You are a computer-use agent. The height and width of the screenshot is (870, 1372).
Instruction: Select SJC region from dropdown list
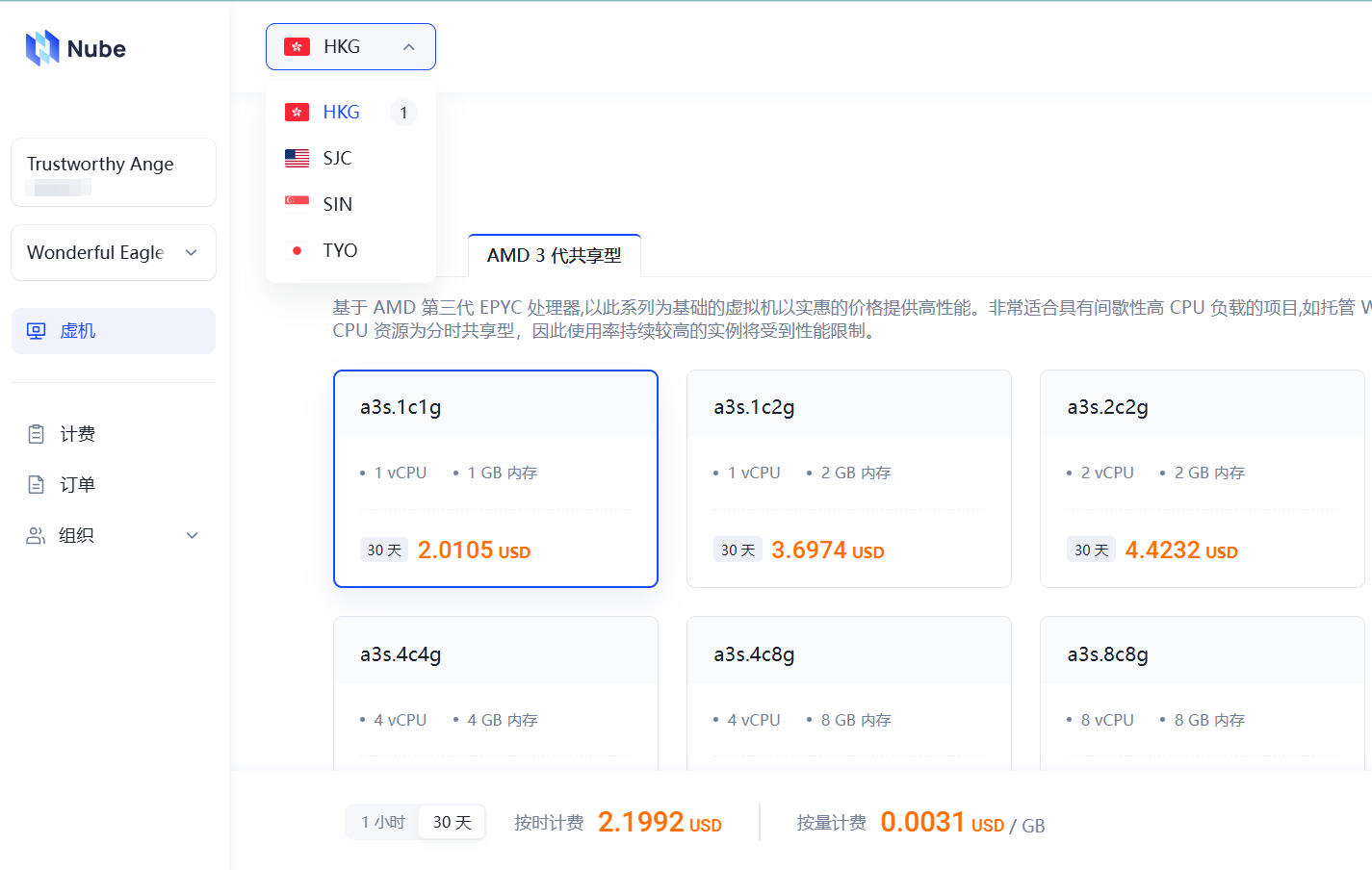[x=350, y=158]
